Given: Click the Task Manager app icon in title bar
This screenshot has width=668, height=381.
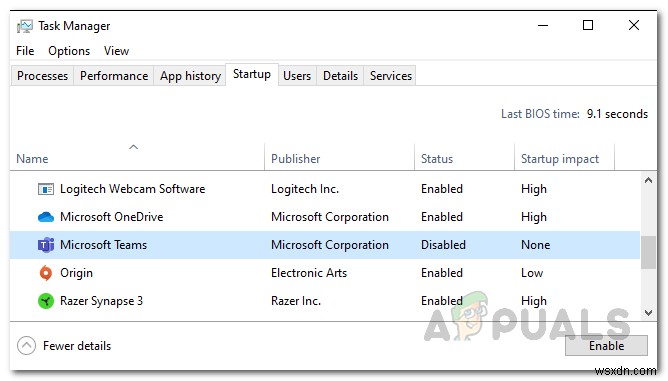Looking at the screenshot, I should [25, 26].
